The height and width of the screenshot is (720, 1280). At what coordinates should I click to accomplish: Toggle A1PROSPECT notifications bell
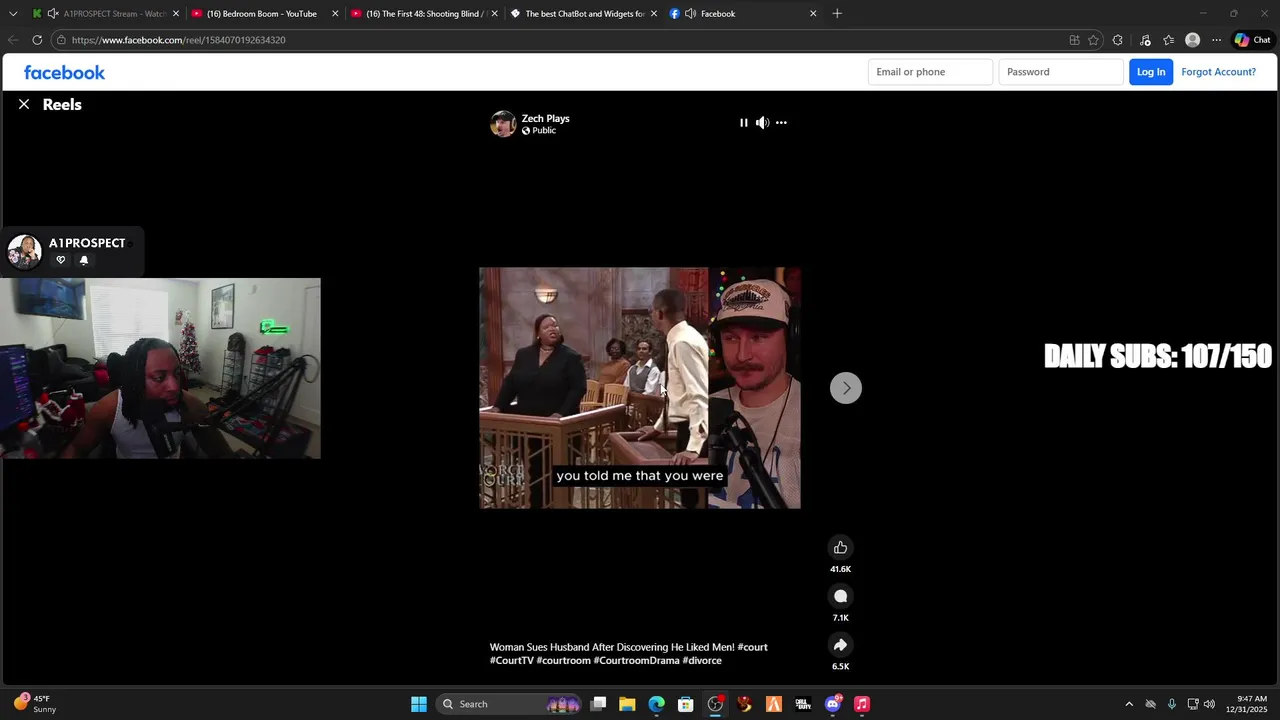[x=84, y=260]
